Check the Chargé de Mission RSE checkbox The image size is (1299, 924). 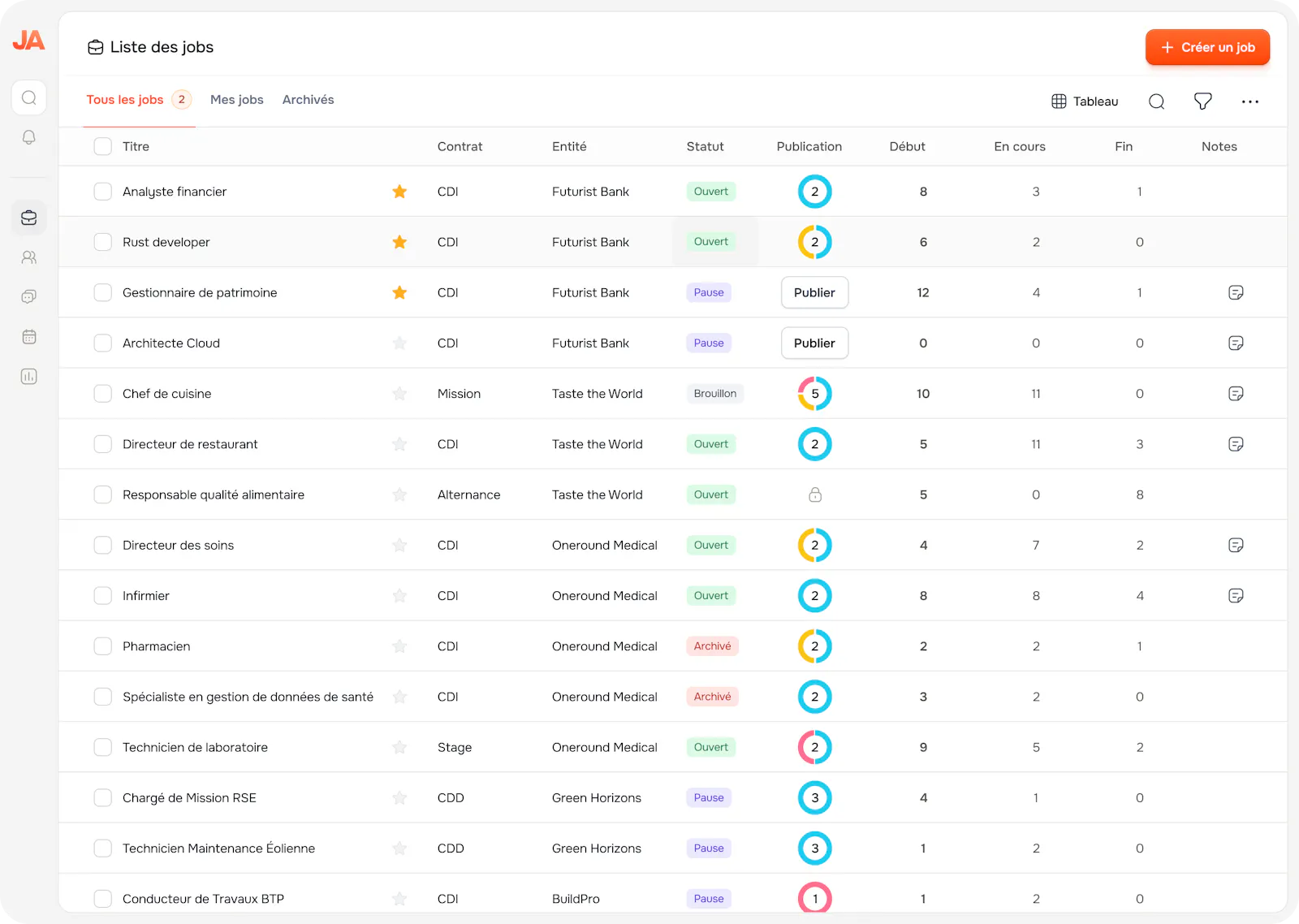tap(103, 798)
